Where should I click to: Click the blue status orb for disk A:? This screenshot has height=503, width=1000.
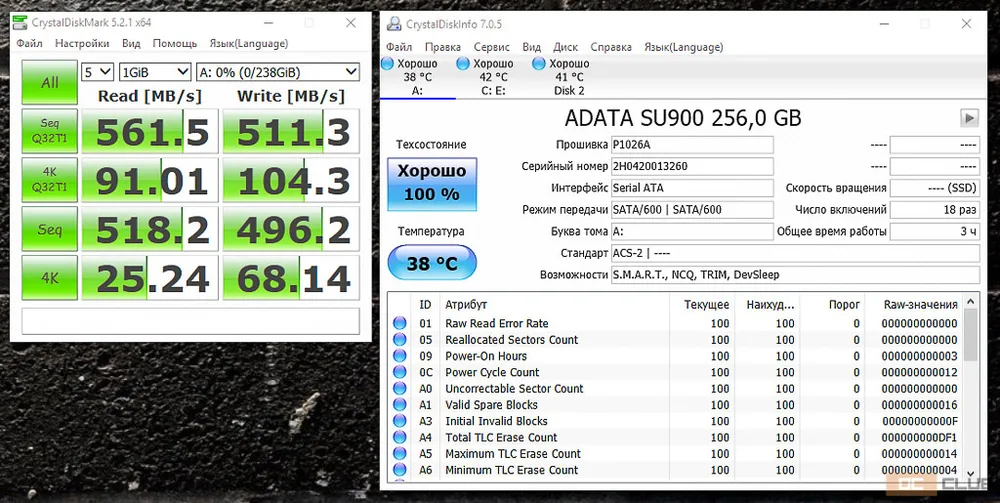point(388,64)
